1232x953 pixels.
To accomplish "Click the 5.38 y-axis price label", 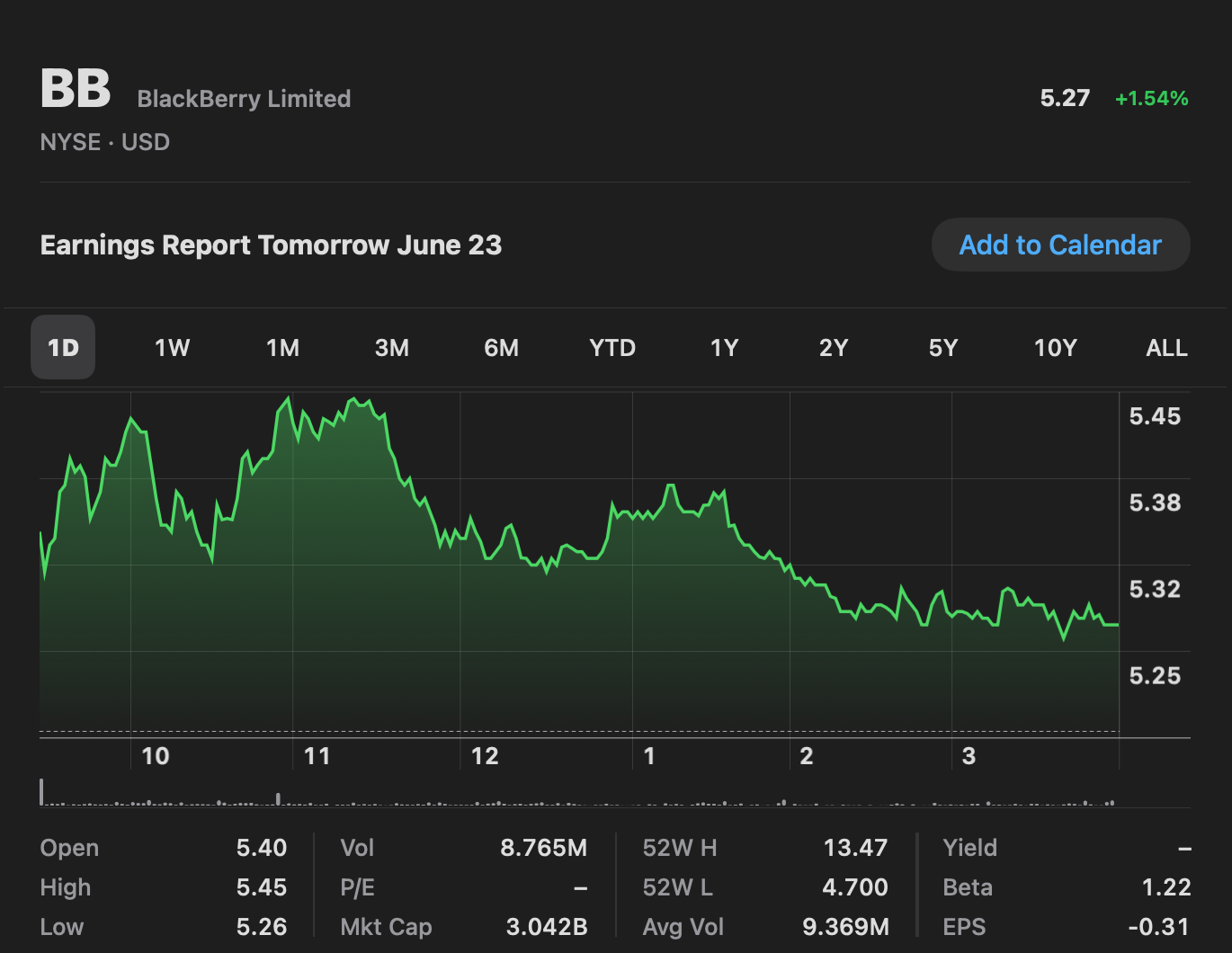I will tap(1155, 503).
